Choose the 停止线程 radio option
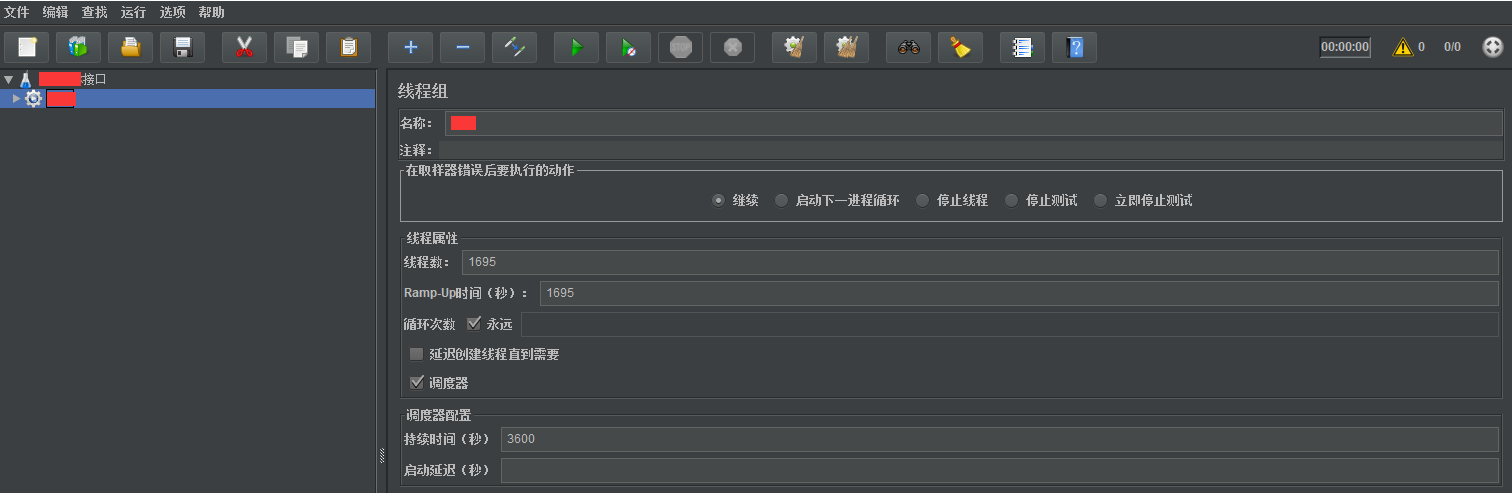Image resolution: width=1512 pixels, height=493 pixels. tap(922, 200)
